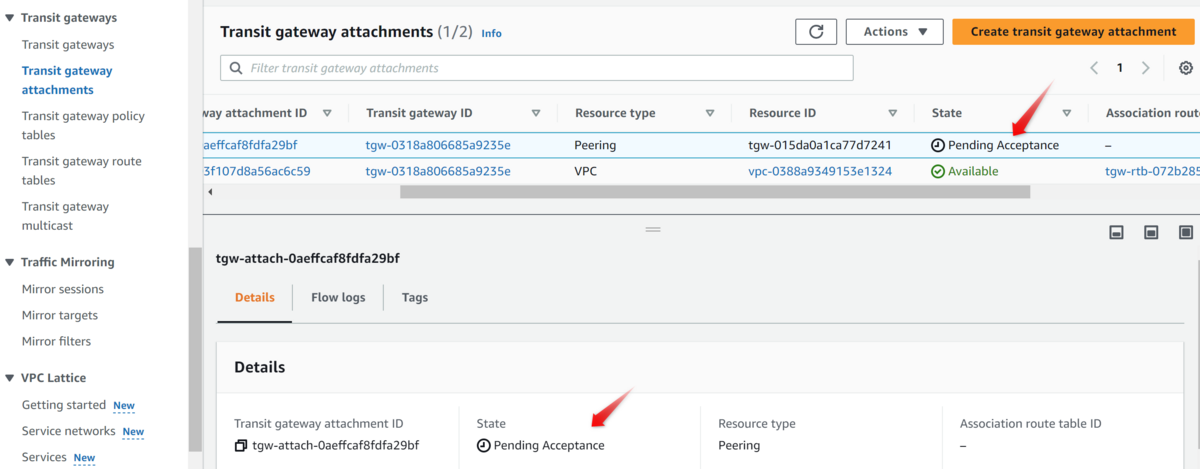Image resolution: width=1200 pixels, height=469 pixels.
Task: Collapse the Transit gateways sidebar section
Action: (x=10, y=18)
